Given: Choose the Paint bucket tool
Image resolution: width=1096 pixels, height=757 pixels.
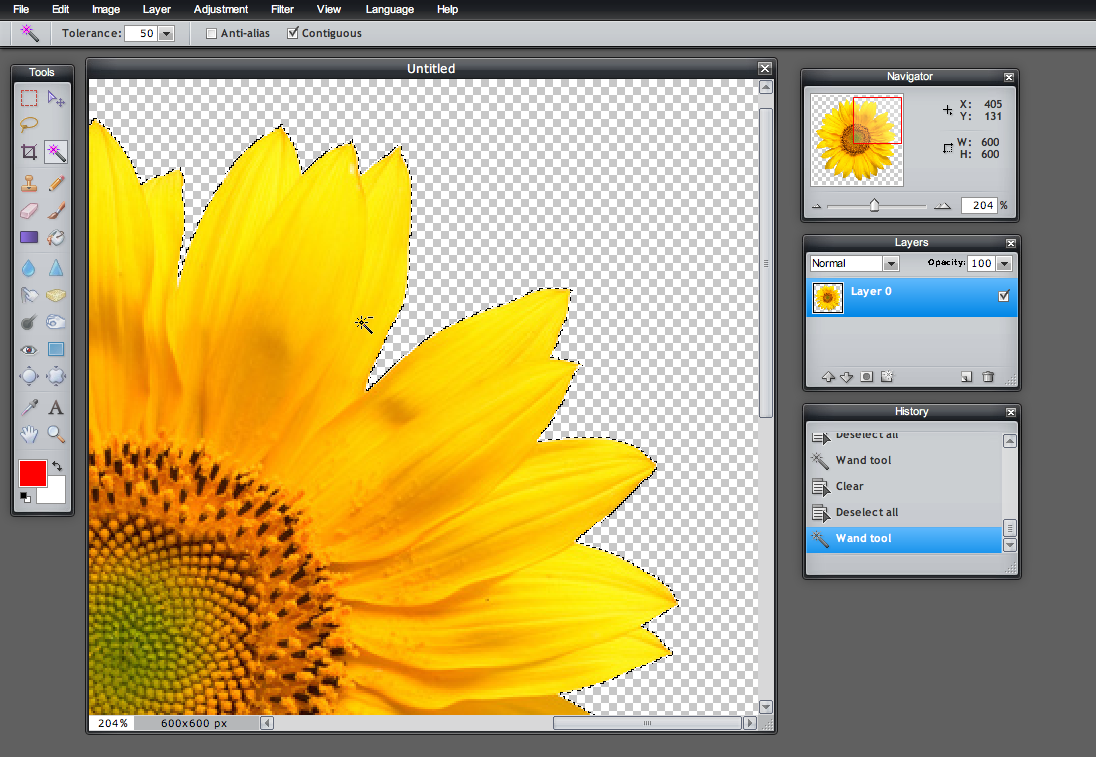Looking at the screenshot, I should coord(56,238).
